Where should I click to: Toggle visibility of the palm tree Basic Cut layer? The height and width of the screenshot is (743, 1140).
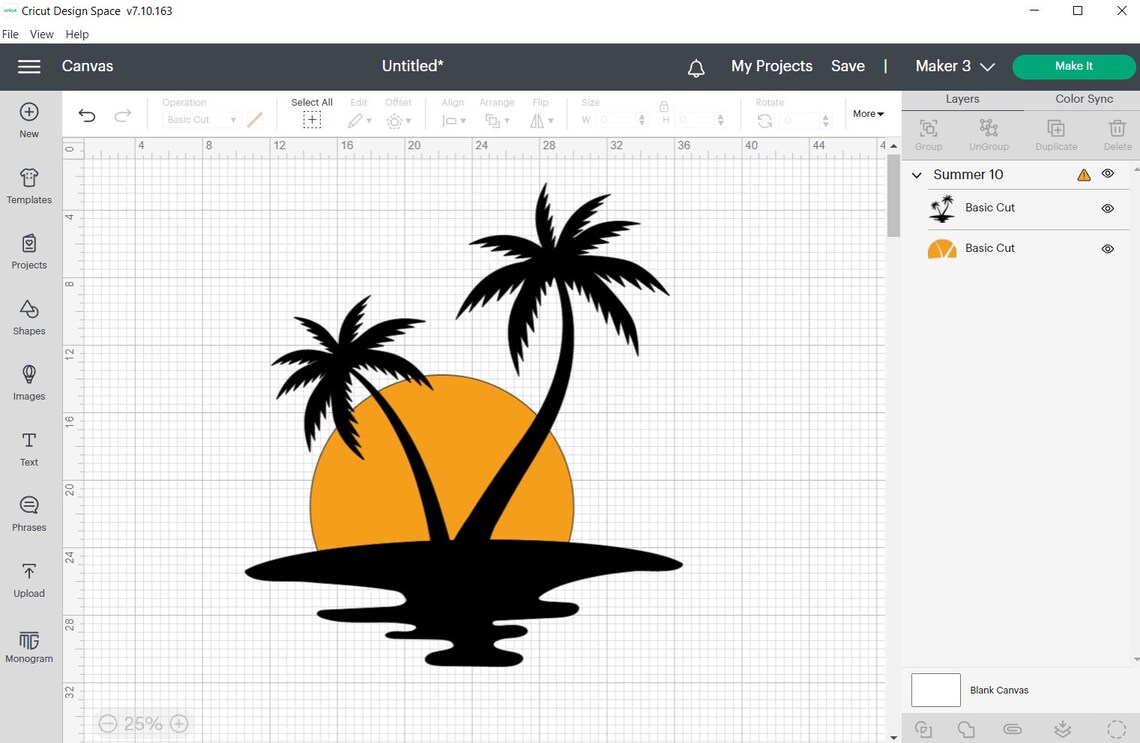coord(1107,208)
